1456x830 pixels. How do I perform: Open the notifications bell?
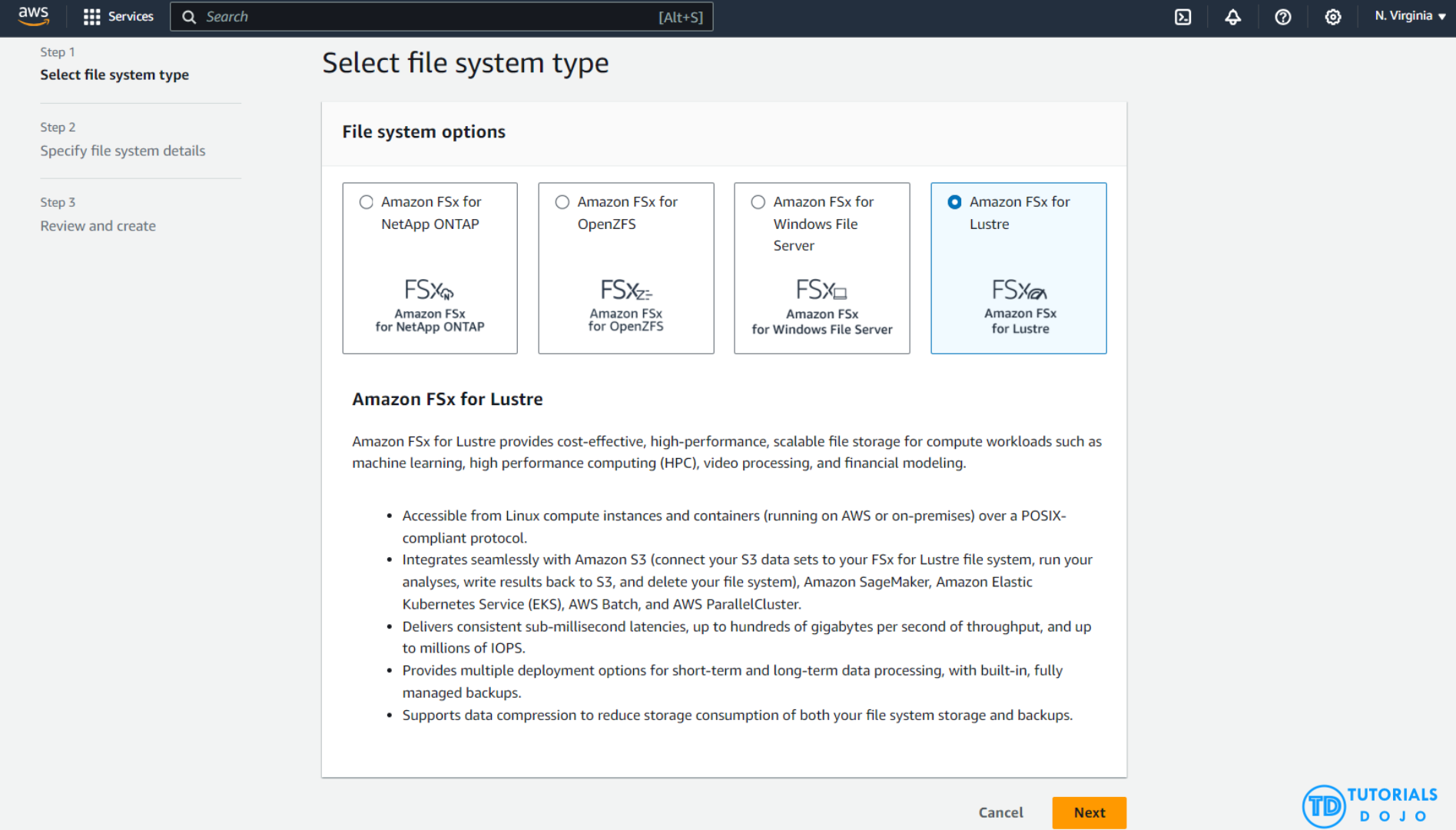tap(1232, 16)
